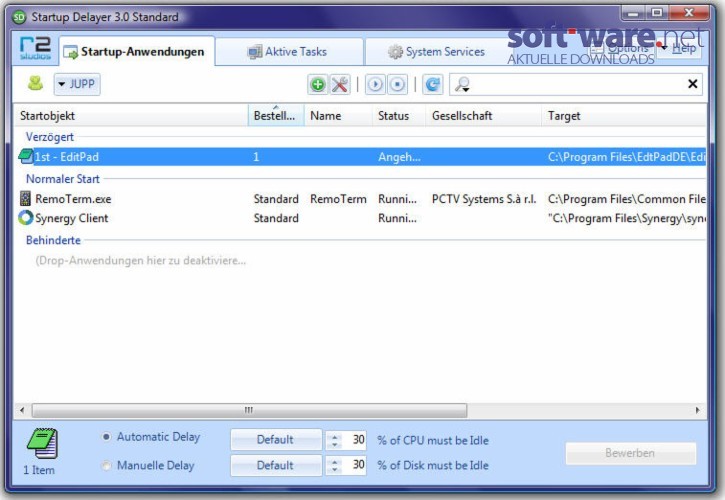
Task: Select the RemoTerm.exe entry
Action: tap(361, 199)
